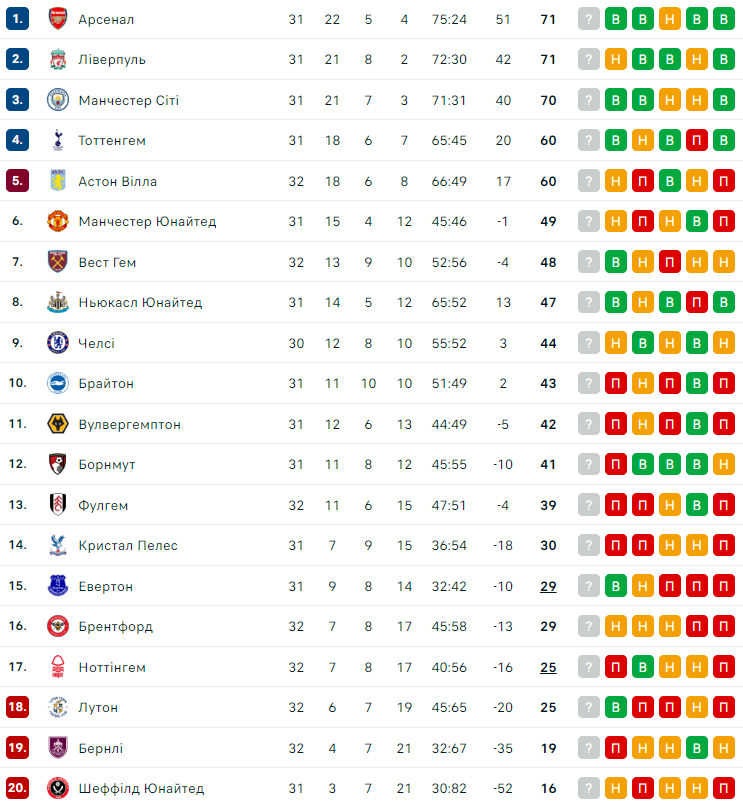743x801 pixels.
Task: Click Everton's underlined 29 points value
Action: tap(548, 586)
